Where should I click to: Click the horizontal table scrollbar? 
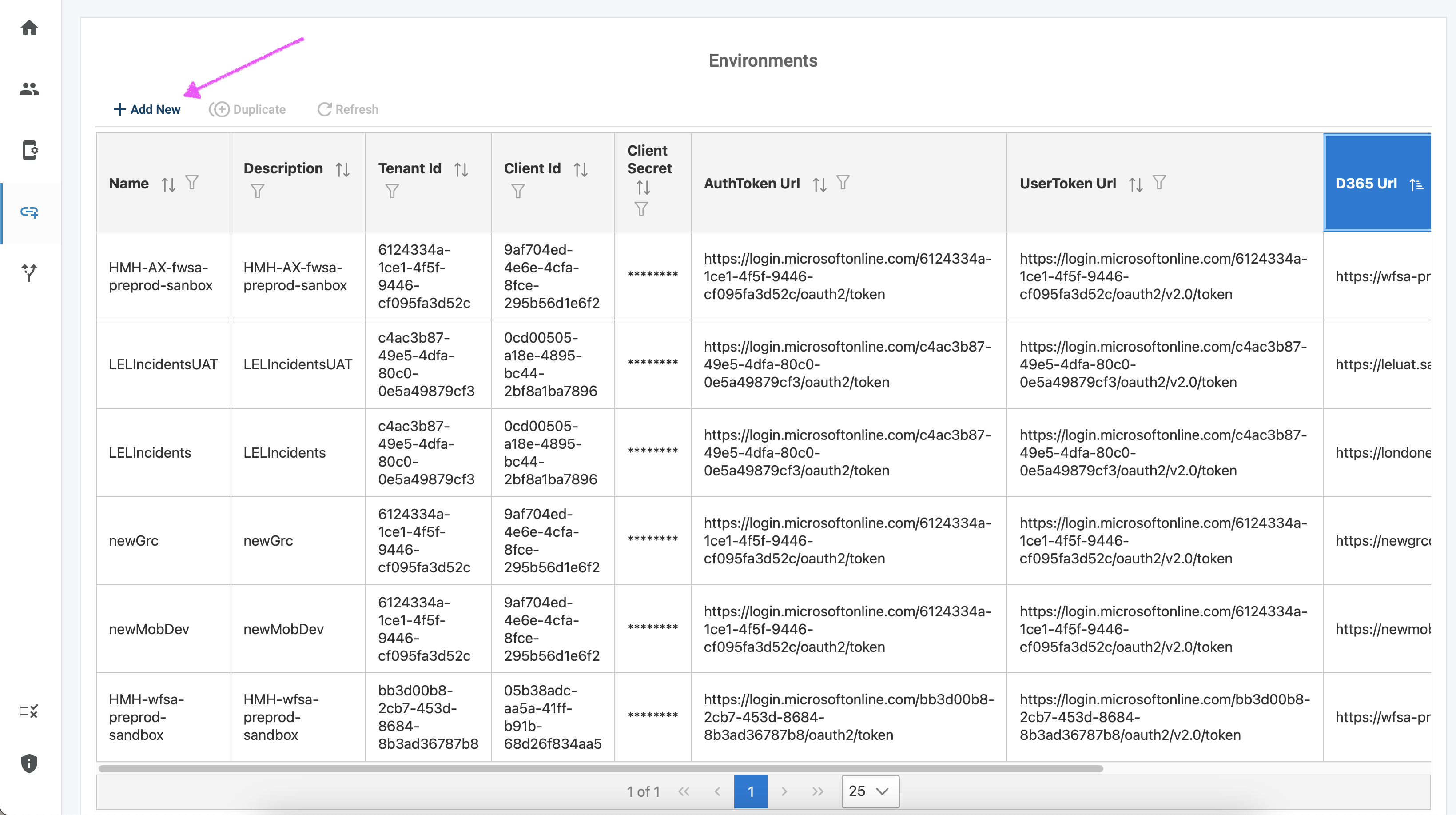(600, 769)
